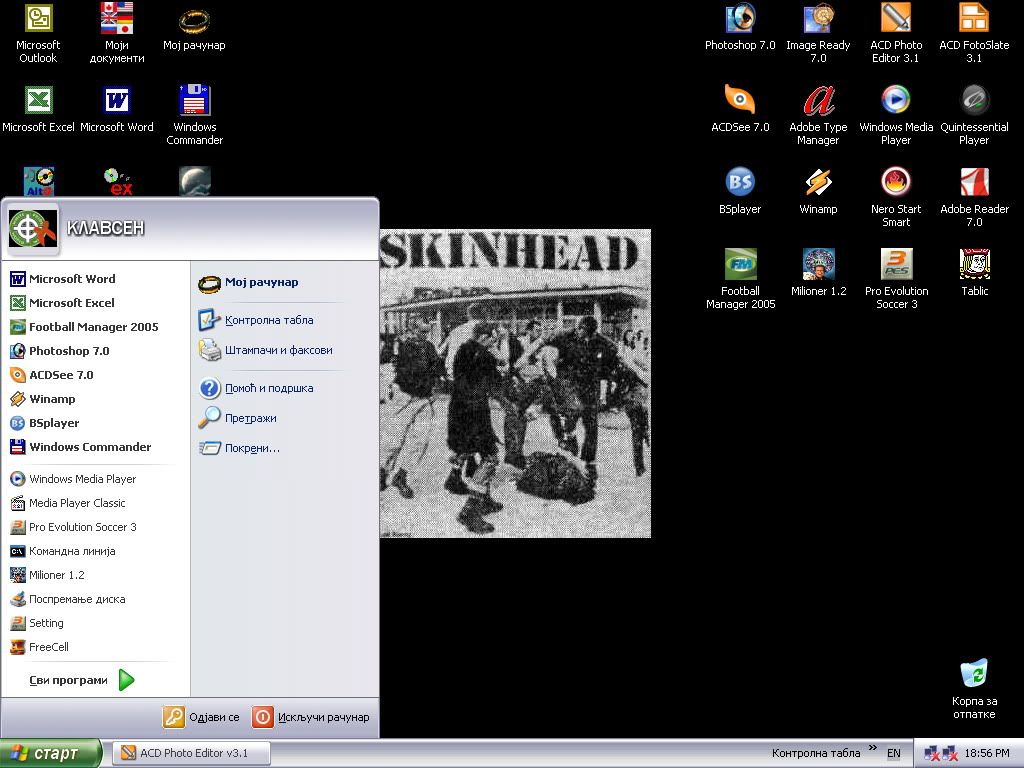Open Поспремање диска from Start menu

tap(95, 600)
